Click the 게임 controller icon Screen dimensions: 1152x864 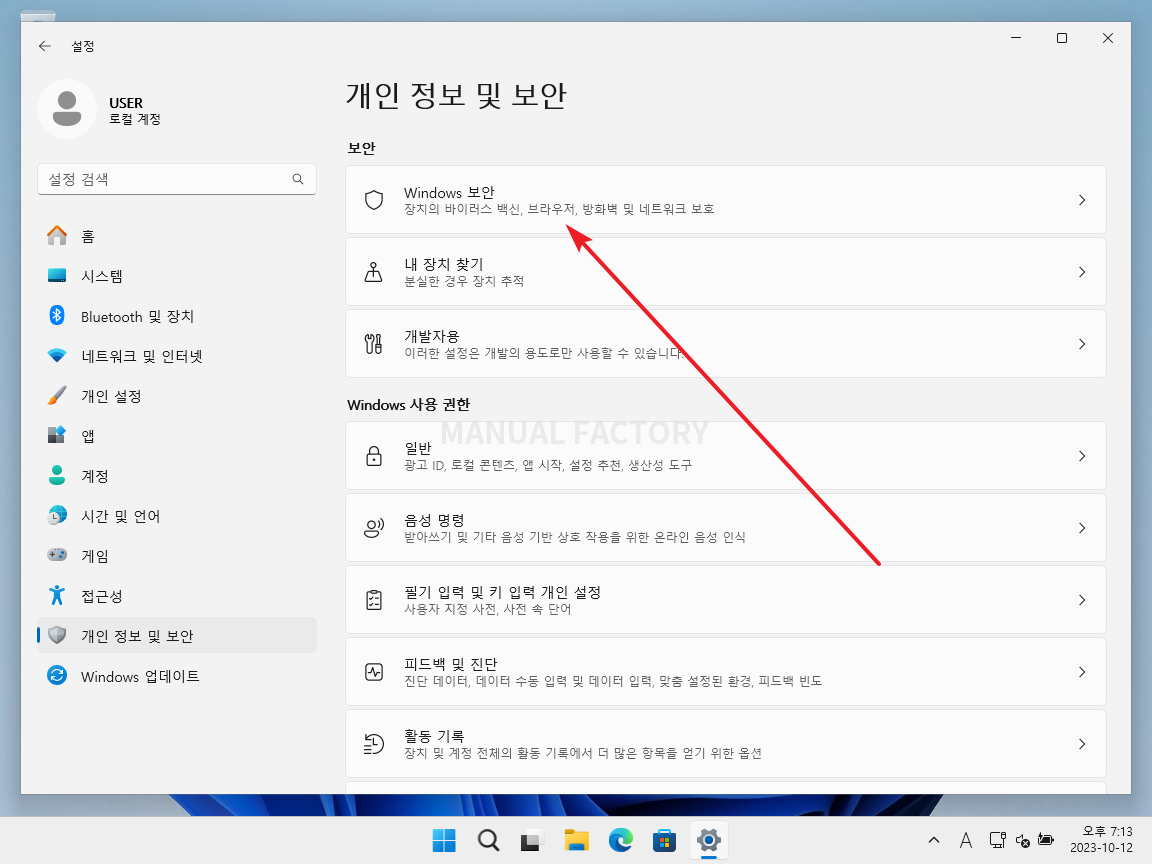coord(57,555)
